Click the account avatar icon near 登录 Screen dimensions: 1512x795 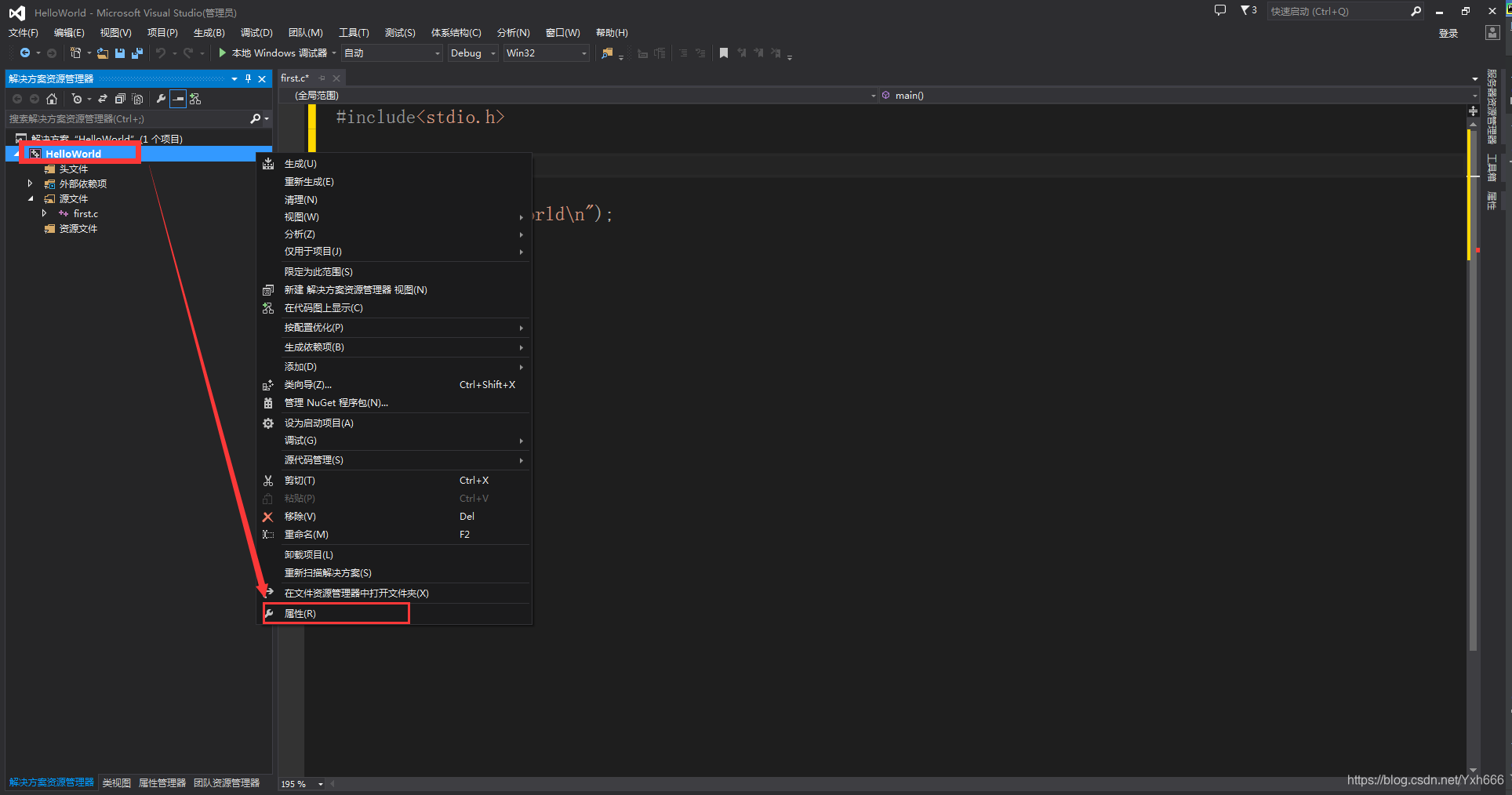tap(1492, 32)
